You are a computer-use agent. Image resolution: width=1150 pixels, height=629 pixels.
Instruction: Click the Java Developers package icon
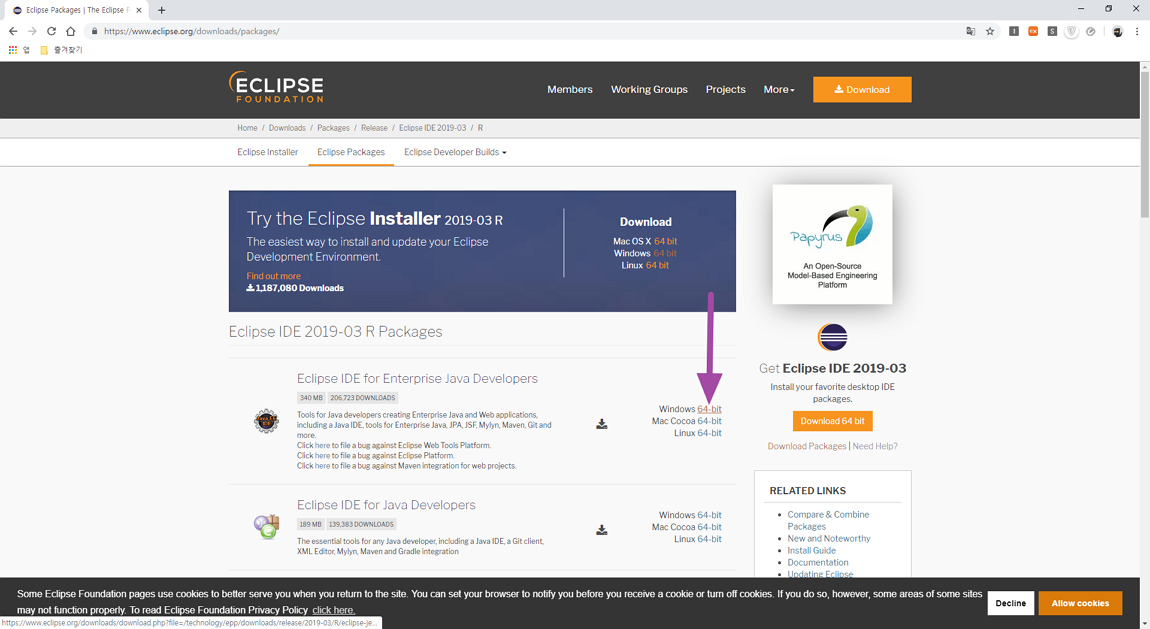click(x=266, y=526)
